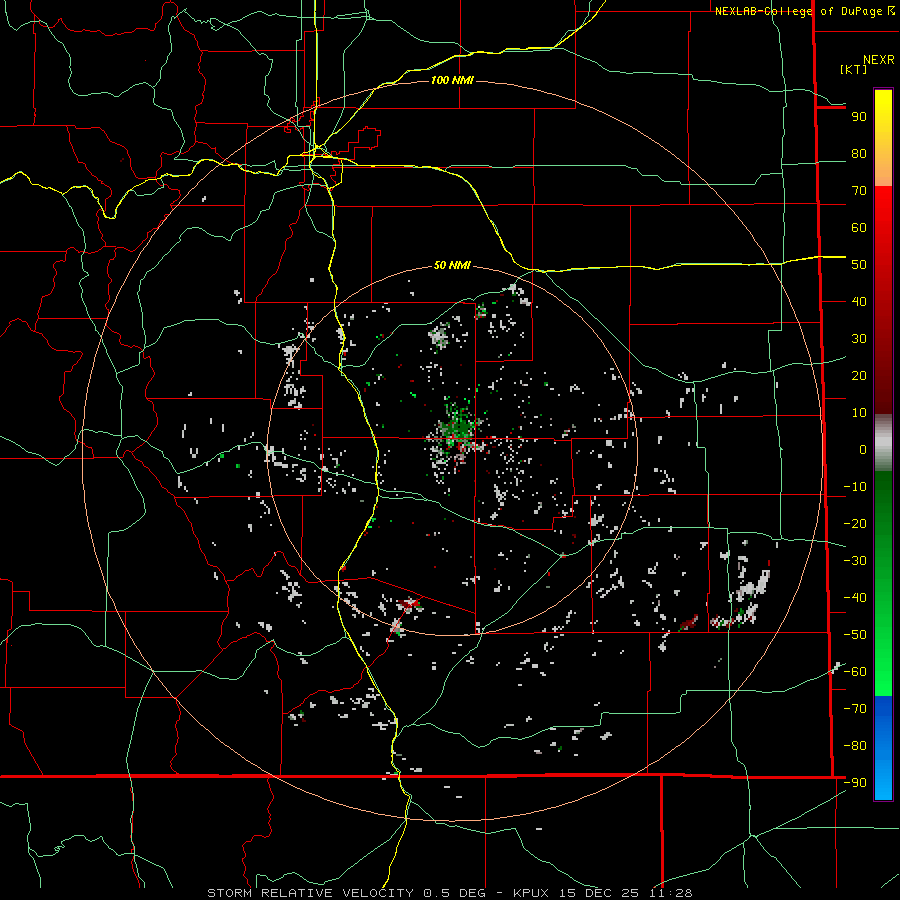900x900 pixels.
Task: Click the 20 value on velocity scale
Action: point(859,376)
